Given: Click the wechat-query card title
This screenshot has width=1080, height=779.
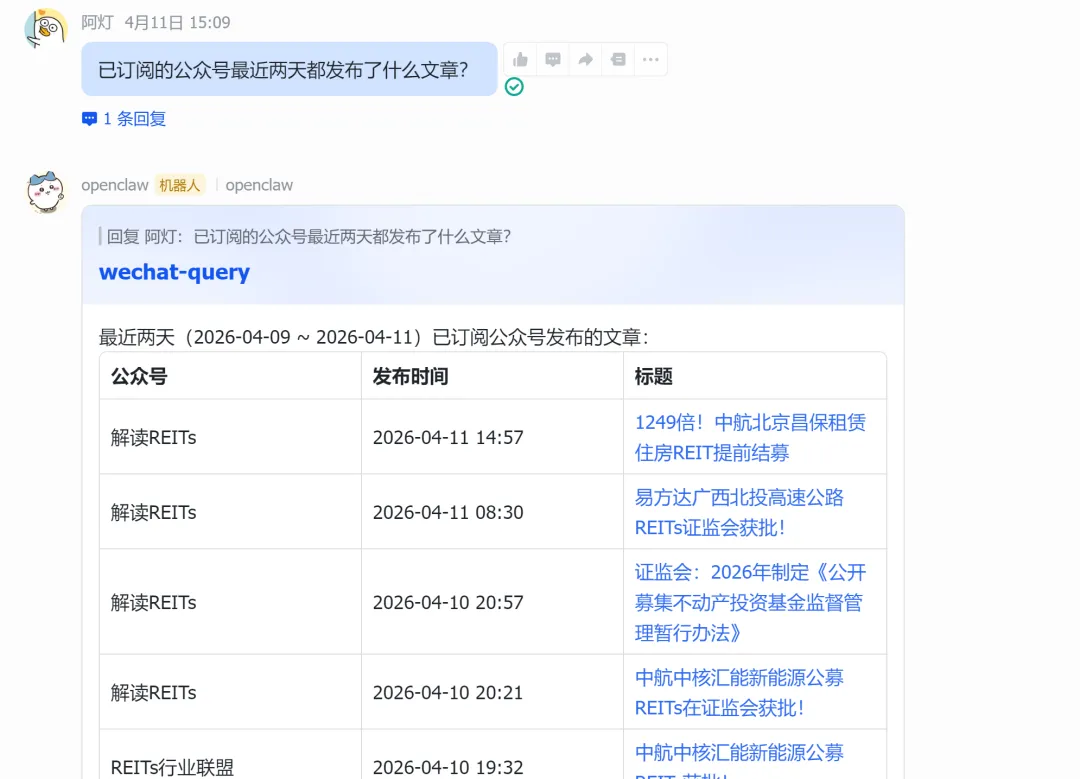Looking at the screenshot, I should click(174, 272).
